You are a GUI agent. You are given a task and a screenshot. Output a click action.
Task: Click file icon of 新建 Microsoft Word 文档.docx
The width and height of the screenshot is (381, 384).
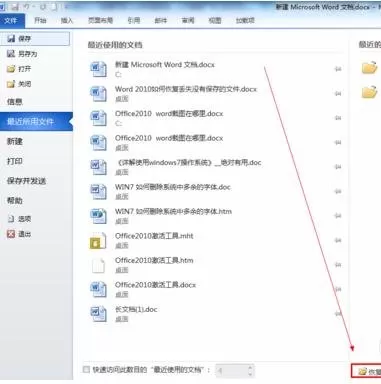pyautogui.click(x=98, y=69)
